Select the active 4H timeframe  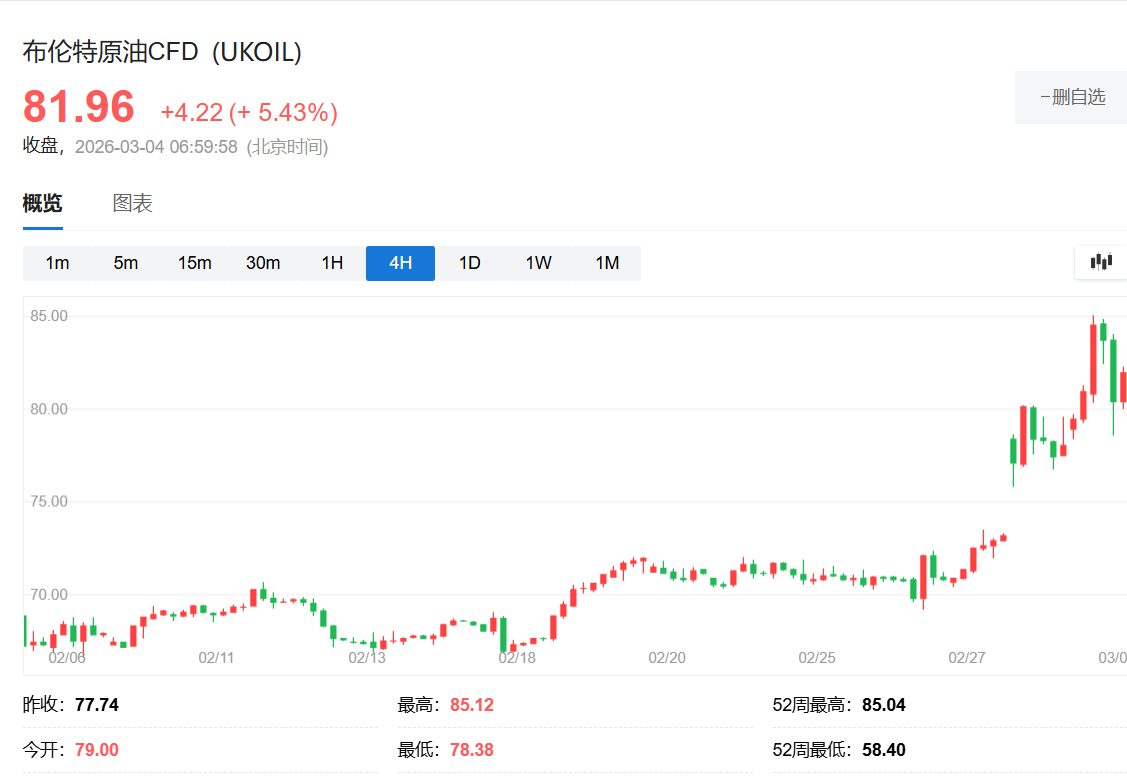pos(400,263)
